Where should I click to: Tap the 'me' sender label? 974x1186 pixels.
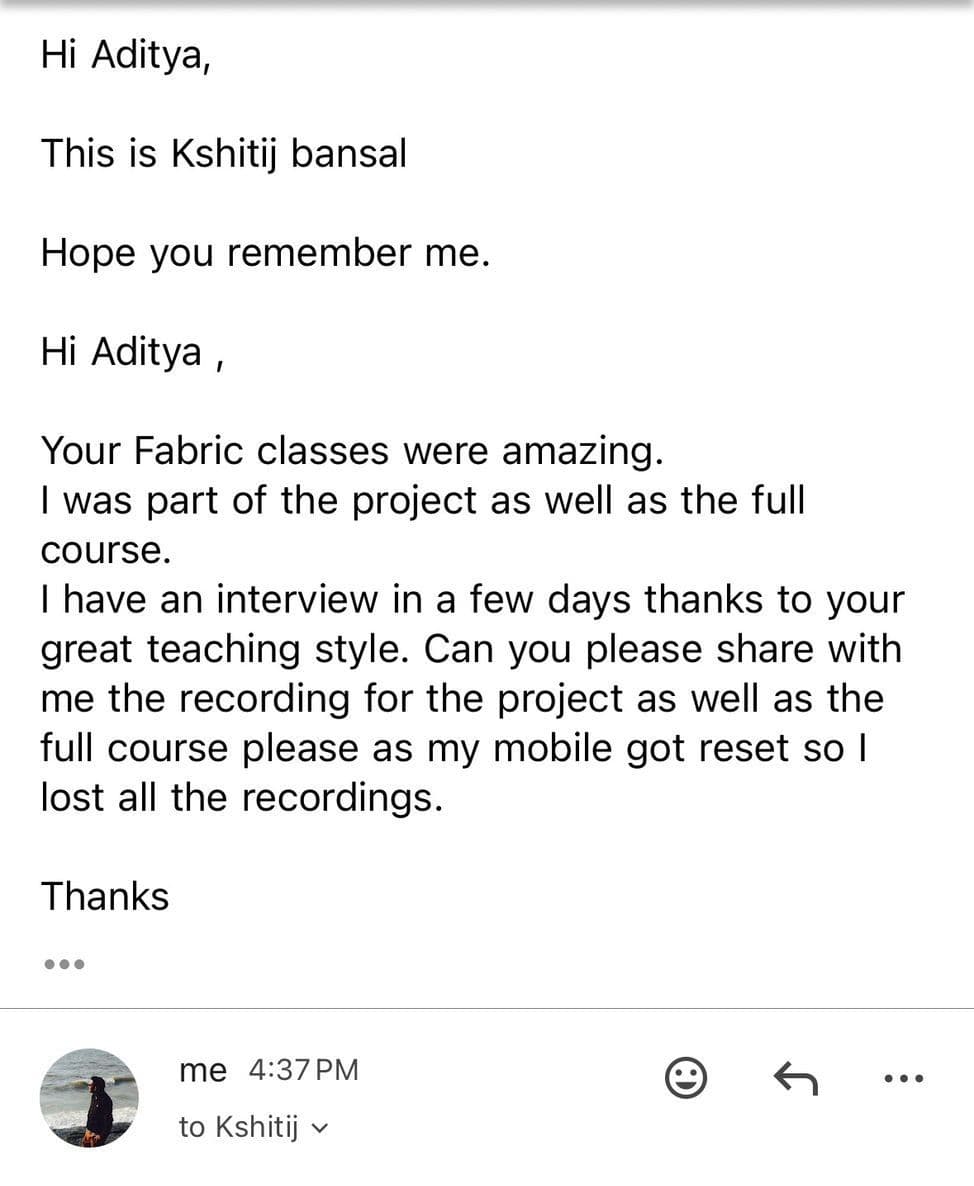click(204, 1069)
